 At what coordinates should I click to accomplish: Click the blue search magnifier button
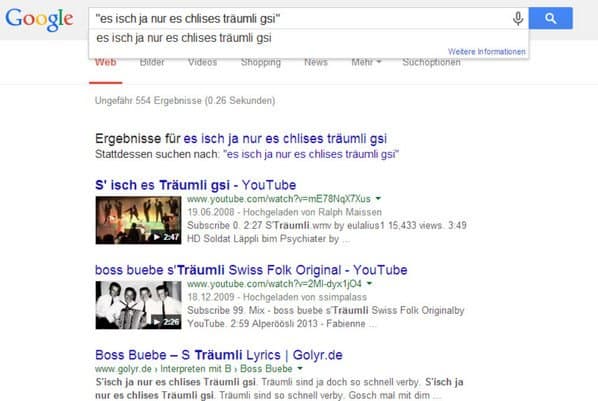tap(550, 18)
